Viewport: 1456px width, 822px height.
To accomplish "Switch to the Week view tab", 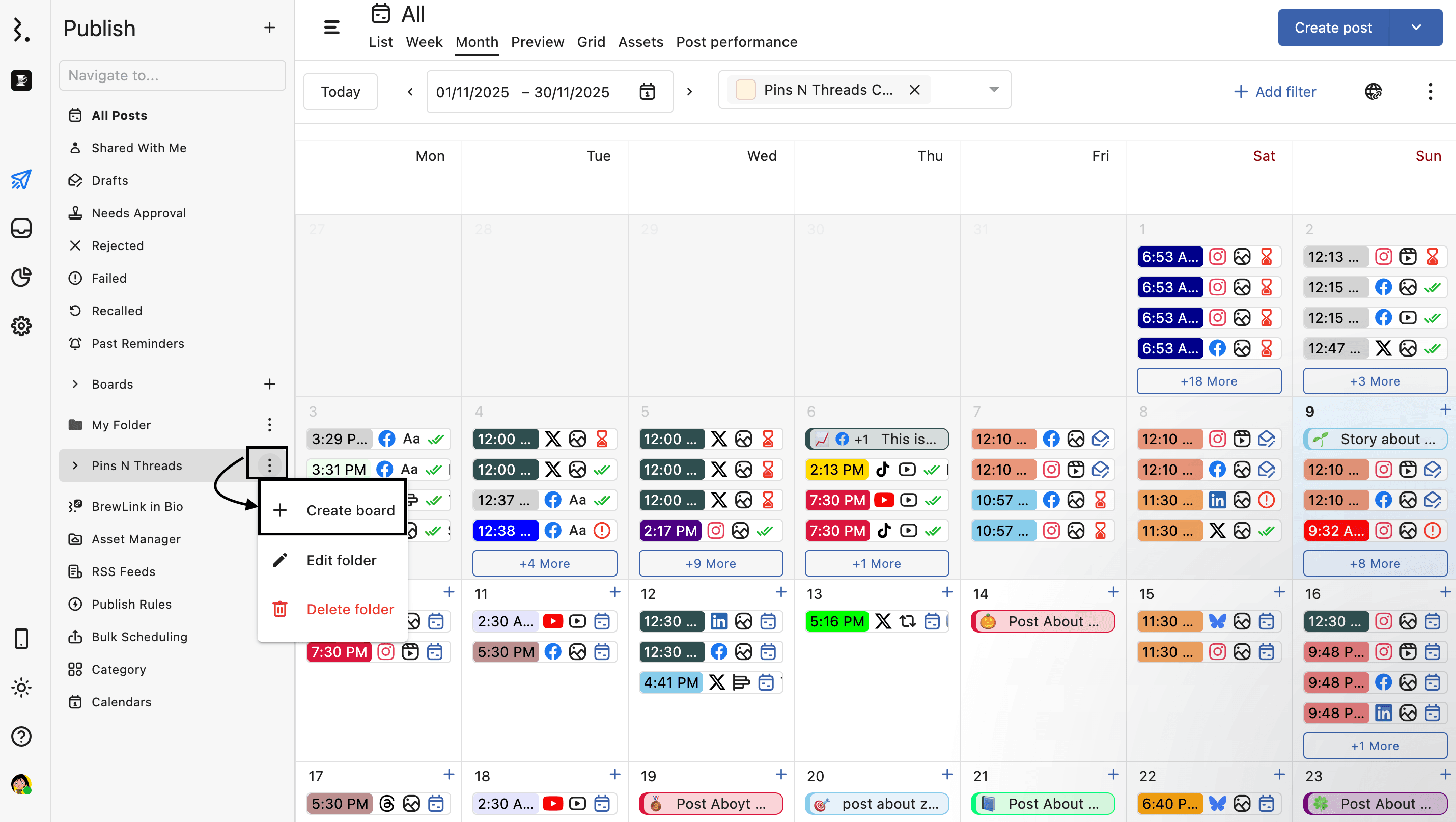I will click(x=424, y=42).
